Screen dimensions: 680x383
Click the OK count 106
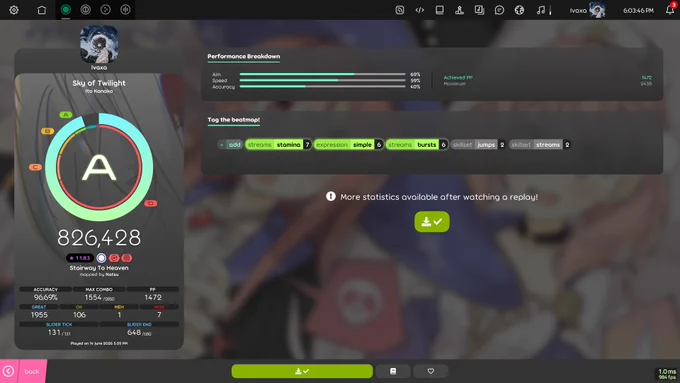(79, 315)
